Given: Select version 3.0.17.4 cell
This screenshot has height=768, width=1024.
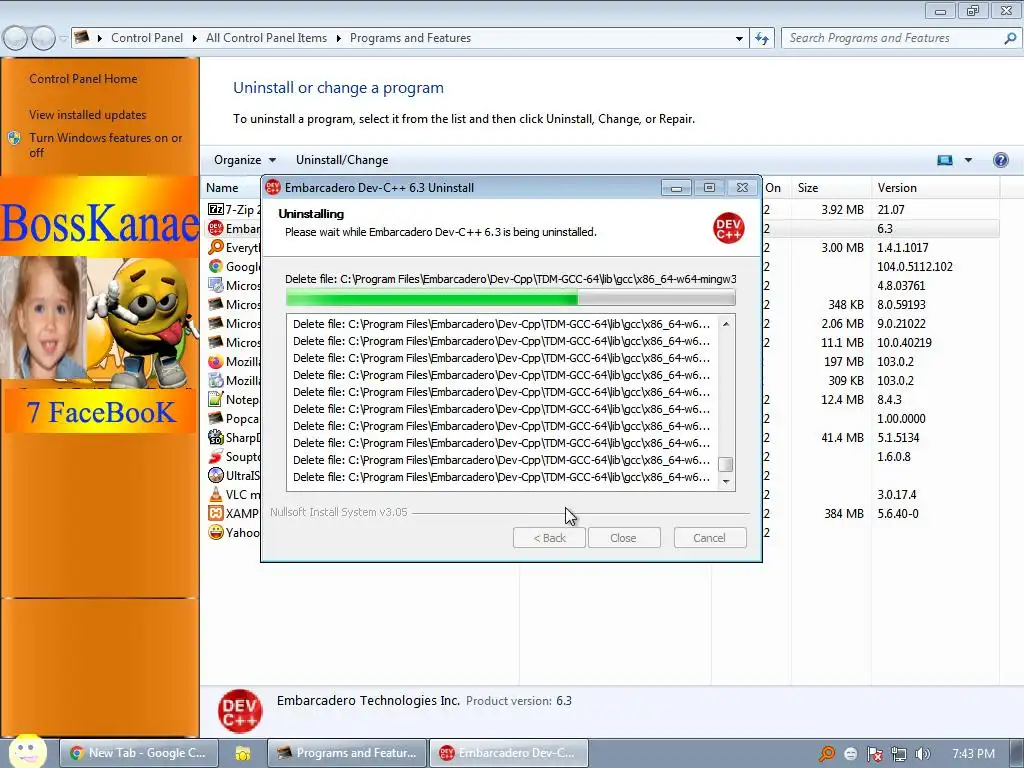Looking at the screenshot, I should tap(897, 494).
